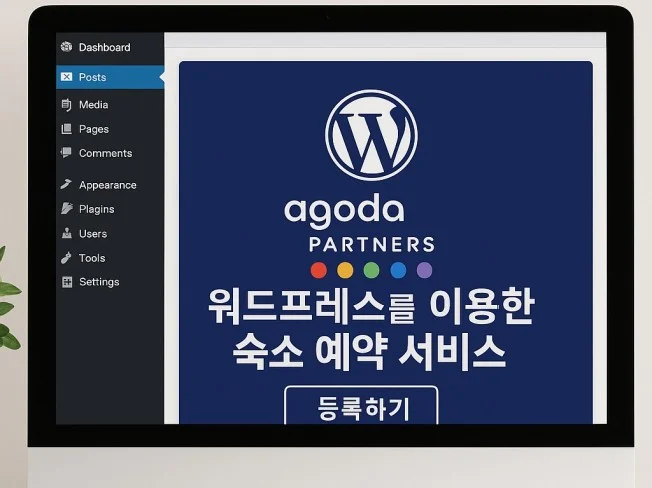Choose the purple color dot
Image resolution: width=652 pixels, height=488 pixels.
424,270
